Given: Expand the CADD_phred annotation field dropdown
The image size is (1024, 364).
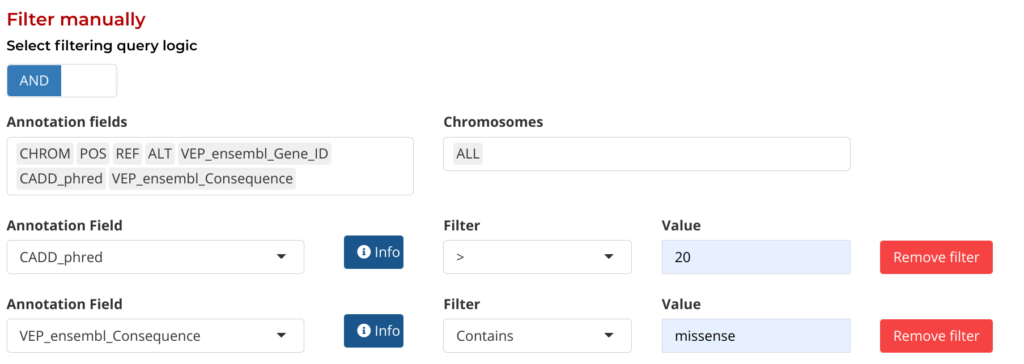Looking at the screenshot, I should click(x=155, y=257).
